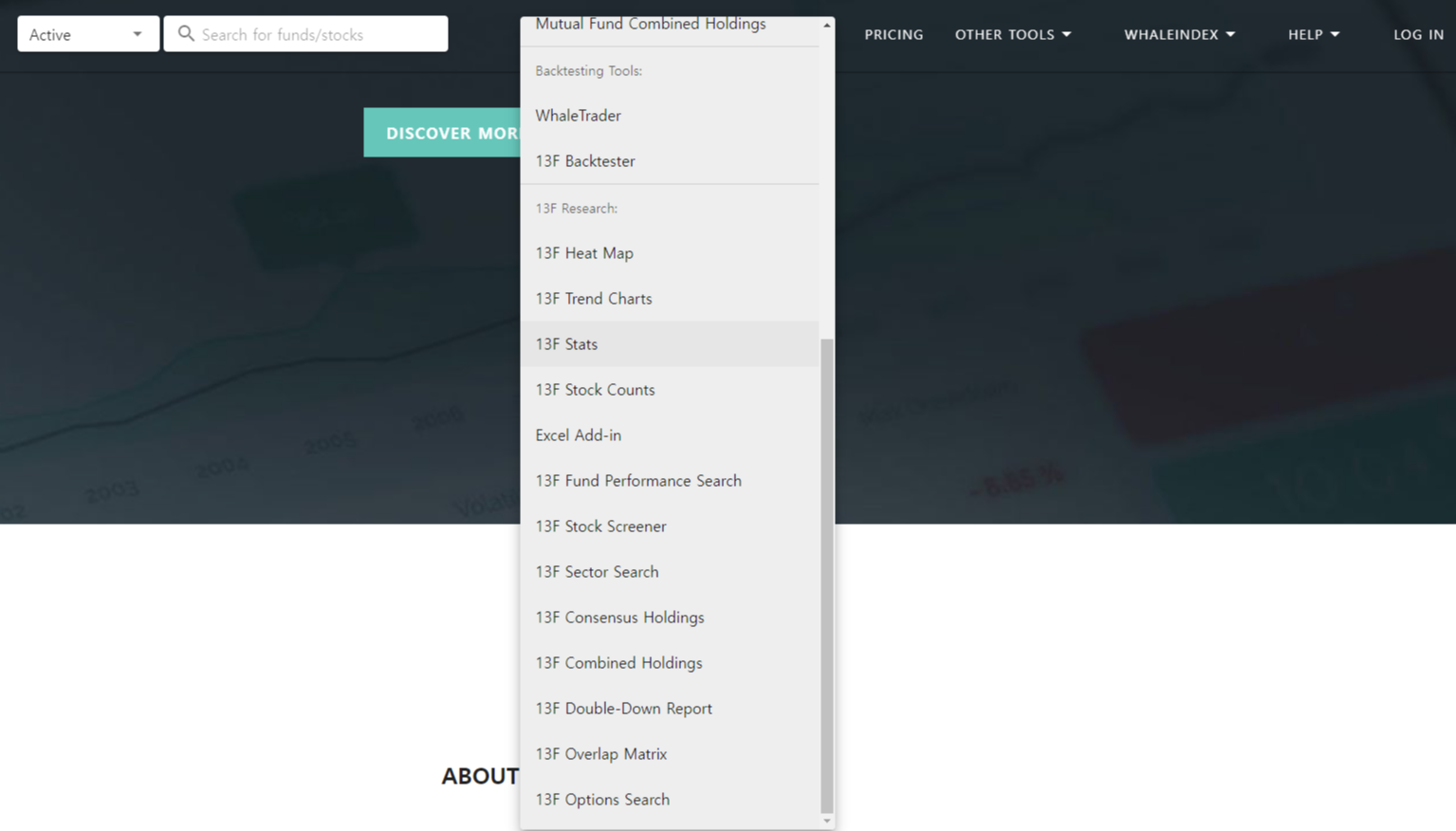Select 13F Double-Down Report

pos(670,709)
